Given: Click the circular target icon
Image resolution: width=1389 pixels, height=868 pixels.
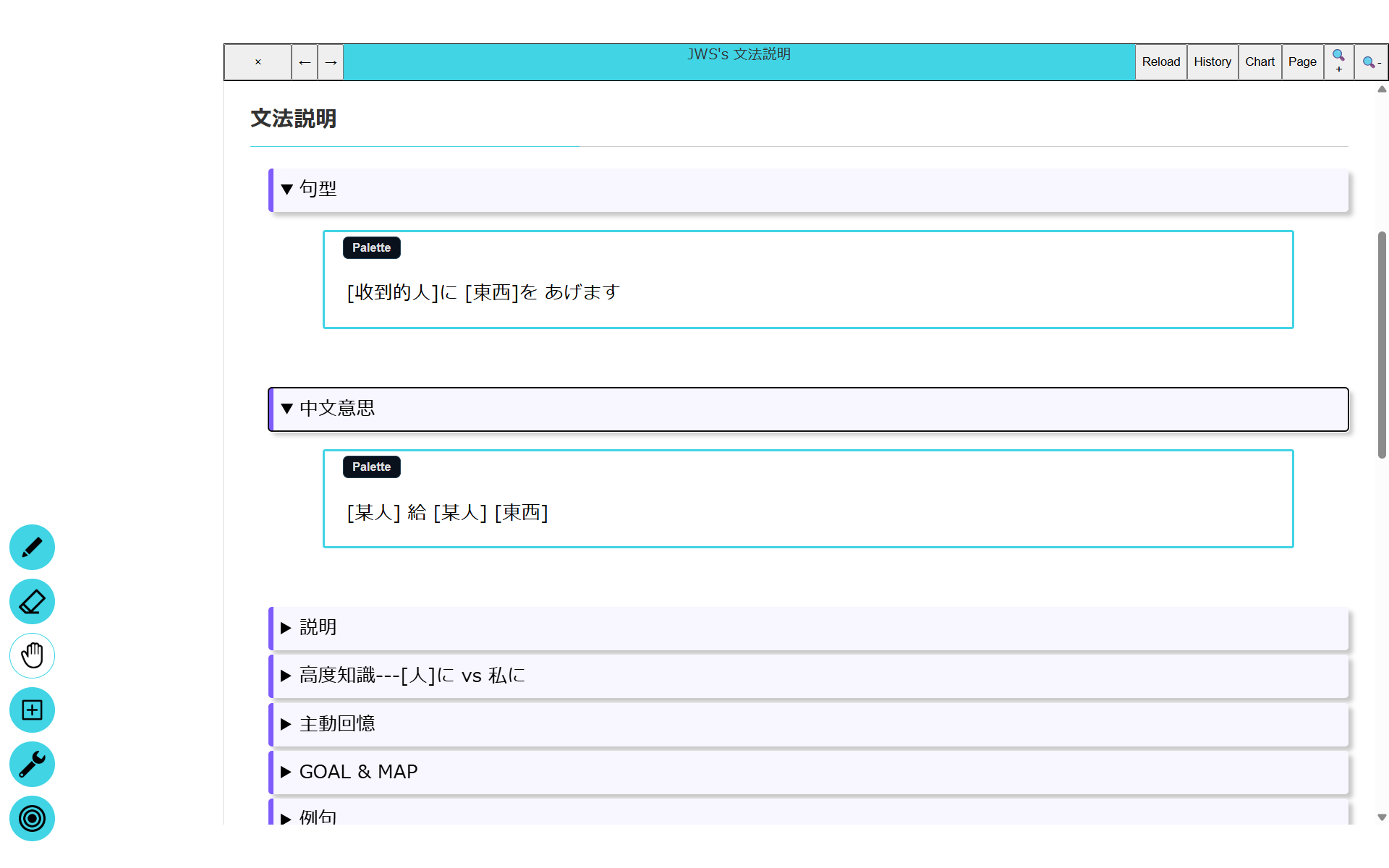Looking at the screenshot, I should tap(32, 819).
